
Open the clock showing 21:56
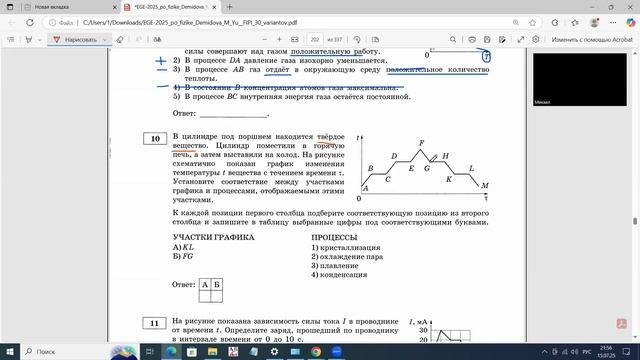[x=606, y=351]
